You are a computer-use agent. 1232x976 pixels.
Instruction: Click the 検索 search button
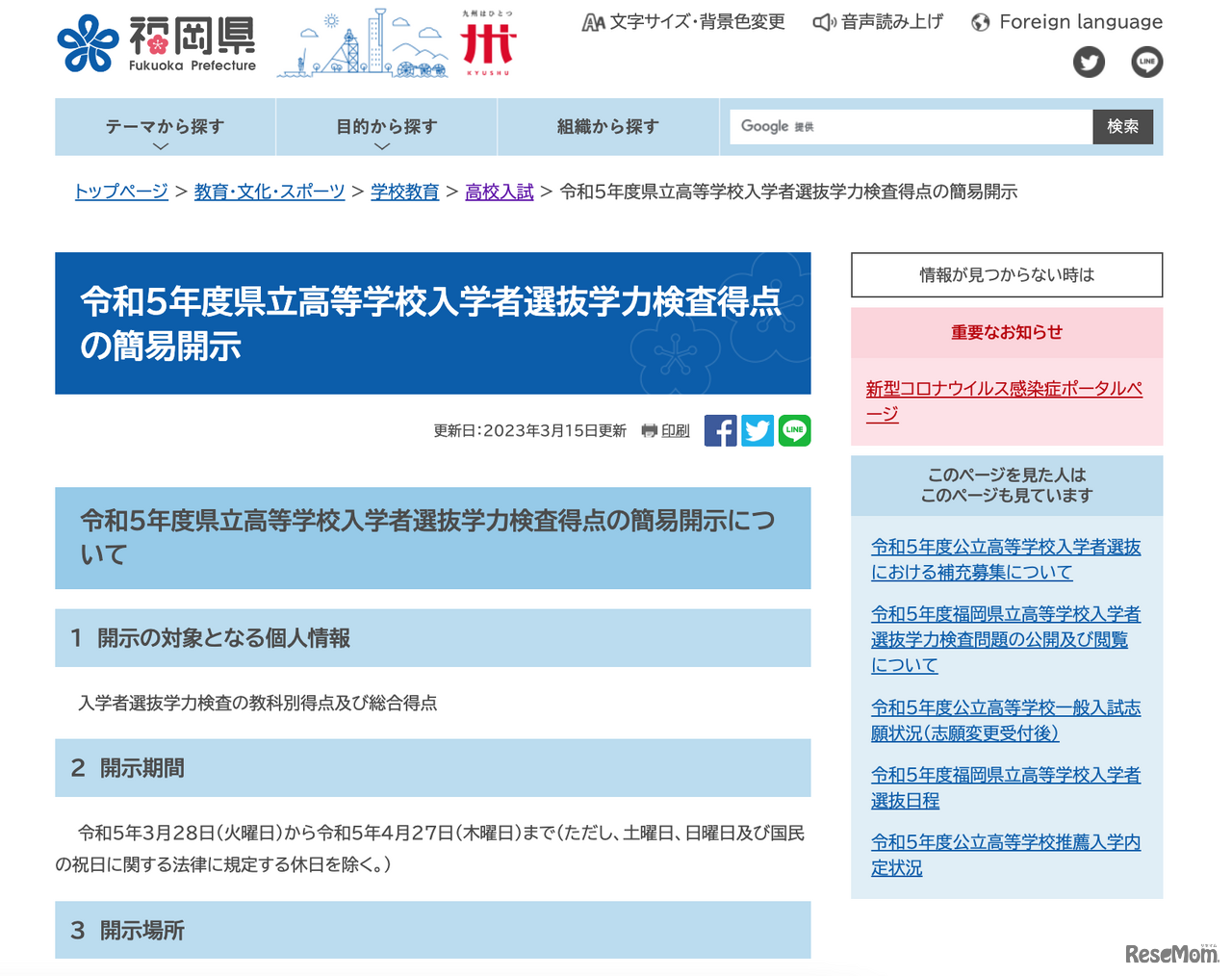click(1122, 127)
